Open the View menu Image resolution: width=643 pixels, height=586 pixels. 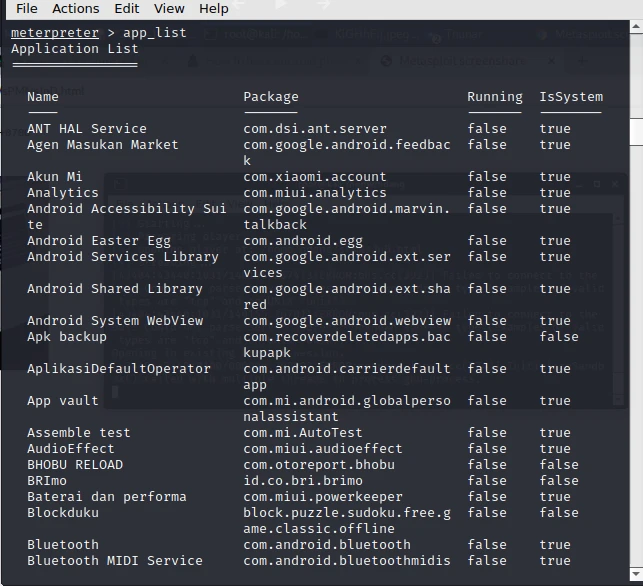click(x=169, y=8)
